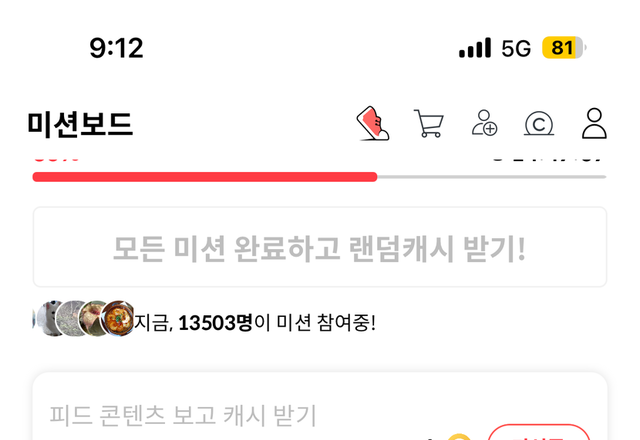Image resolution: width=640 pixels, height=440 pixels.
Task: Click the gray unfilled progress bar section
Action: [x=492, y=177]
